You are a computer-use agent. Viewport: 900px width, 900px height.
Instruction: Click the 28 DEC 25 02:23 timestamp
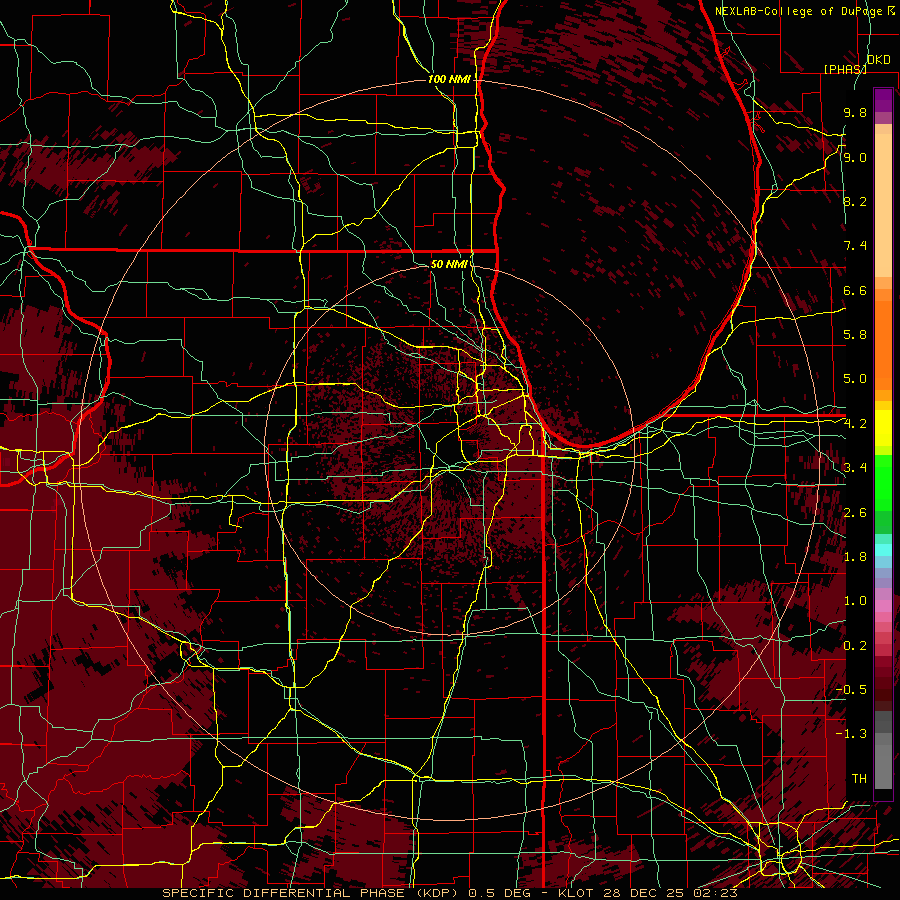[670, 893]
